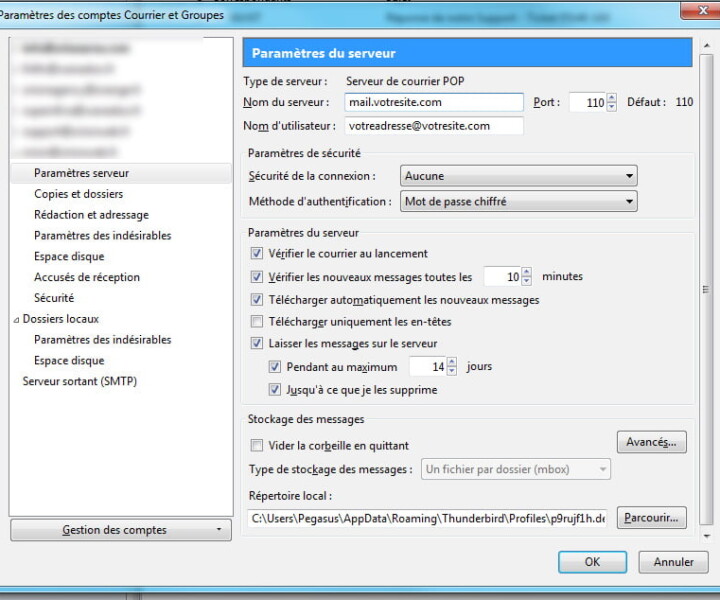Uncheck 'Télécharger automatiquement les nouveaux messages'

tap(257, 300)
